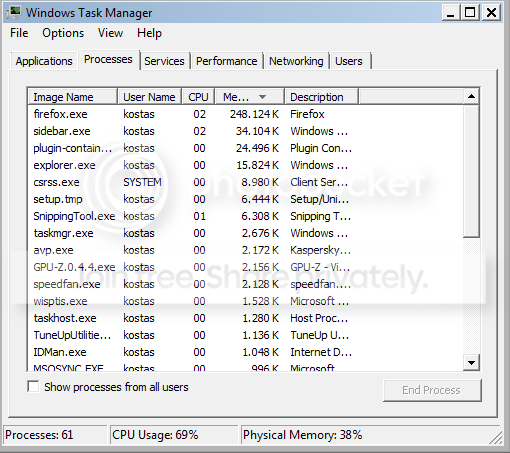
Task: Click the Kaspersky... description cell
Action: 320,250
